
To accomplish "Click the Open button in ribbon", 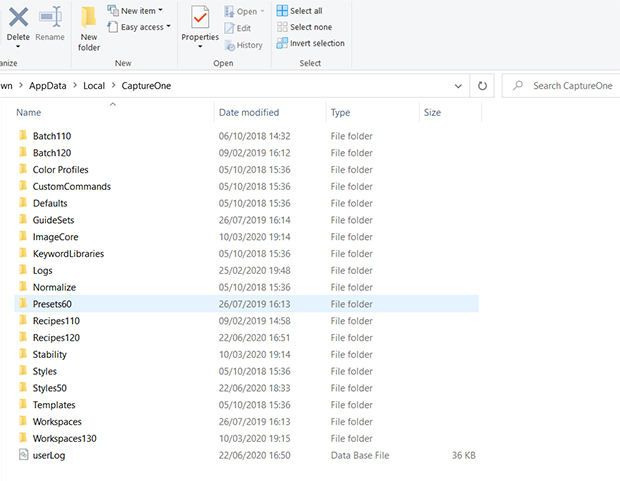I will (x=244, y=11).
